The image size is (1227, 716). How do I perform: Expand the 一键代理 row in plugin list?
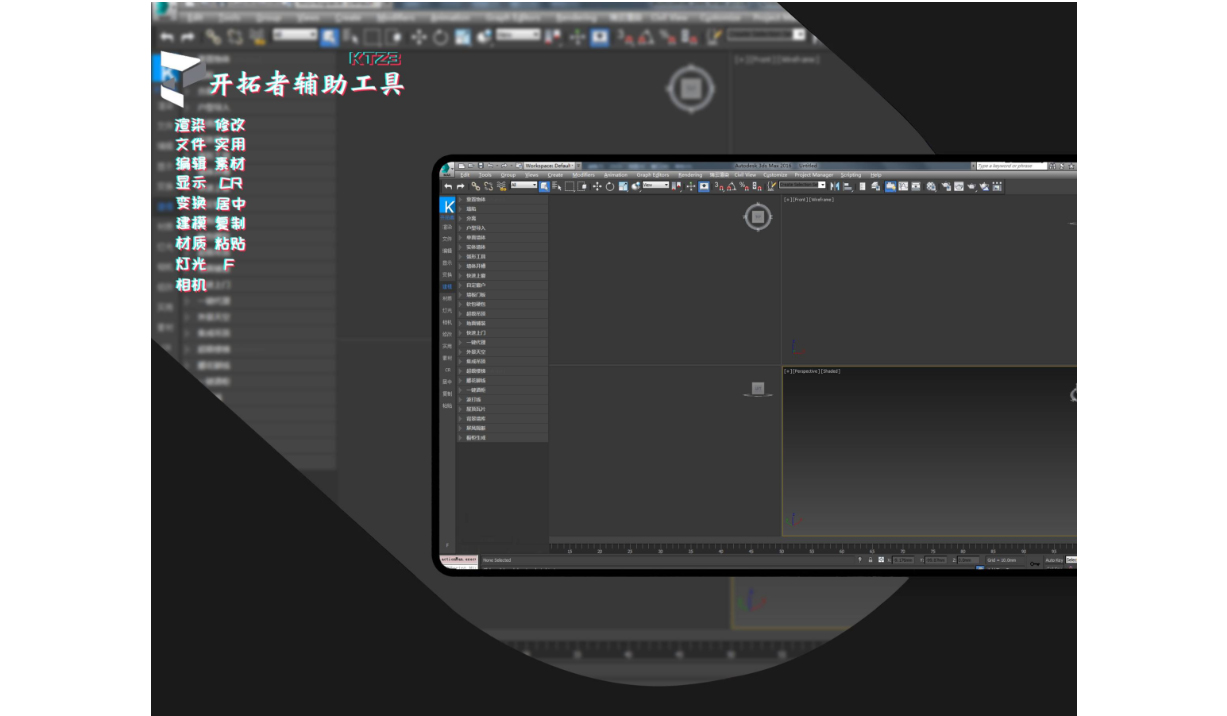tap(502, 342)
